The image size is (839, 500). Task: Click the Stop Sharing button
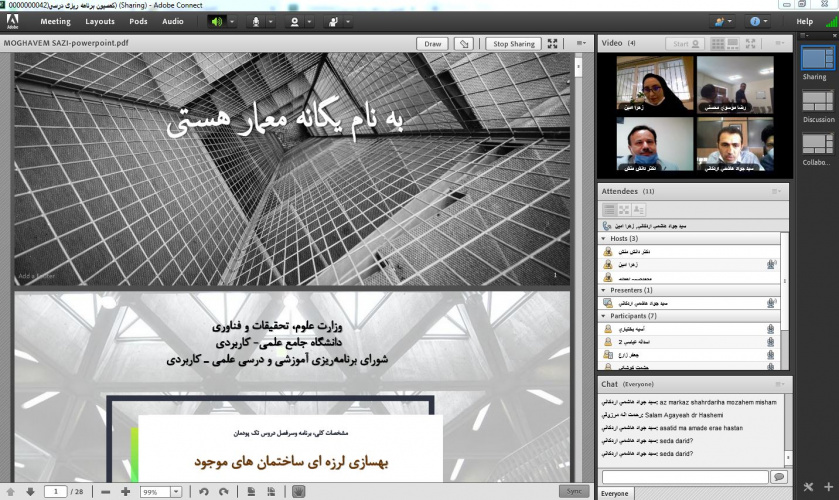[x=514, y=44]
